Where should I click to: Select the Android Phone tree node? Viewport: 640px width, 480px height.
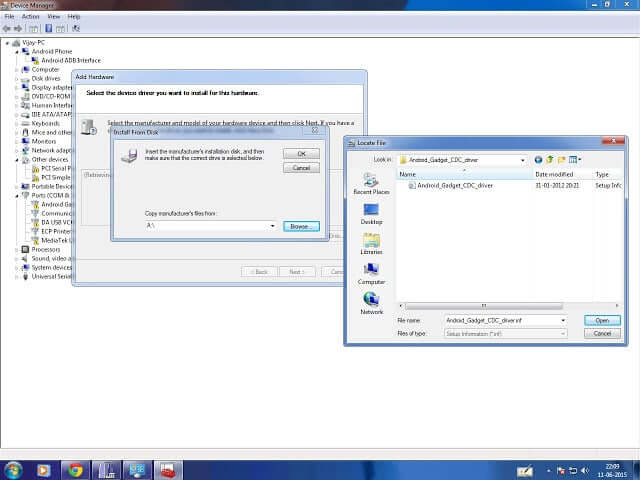pyautogui.click(x=52, y=51)
